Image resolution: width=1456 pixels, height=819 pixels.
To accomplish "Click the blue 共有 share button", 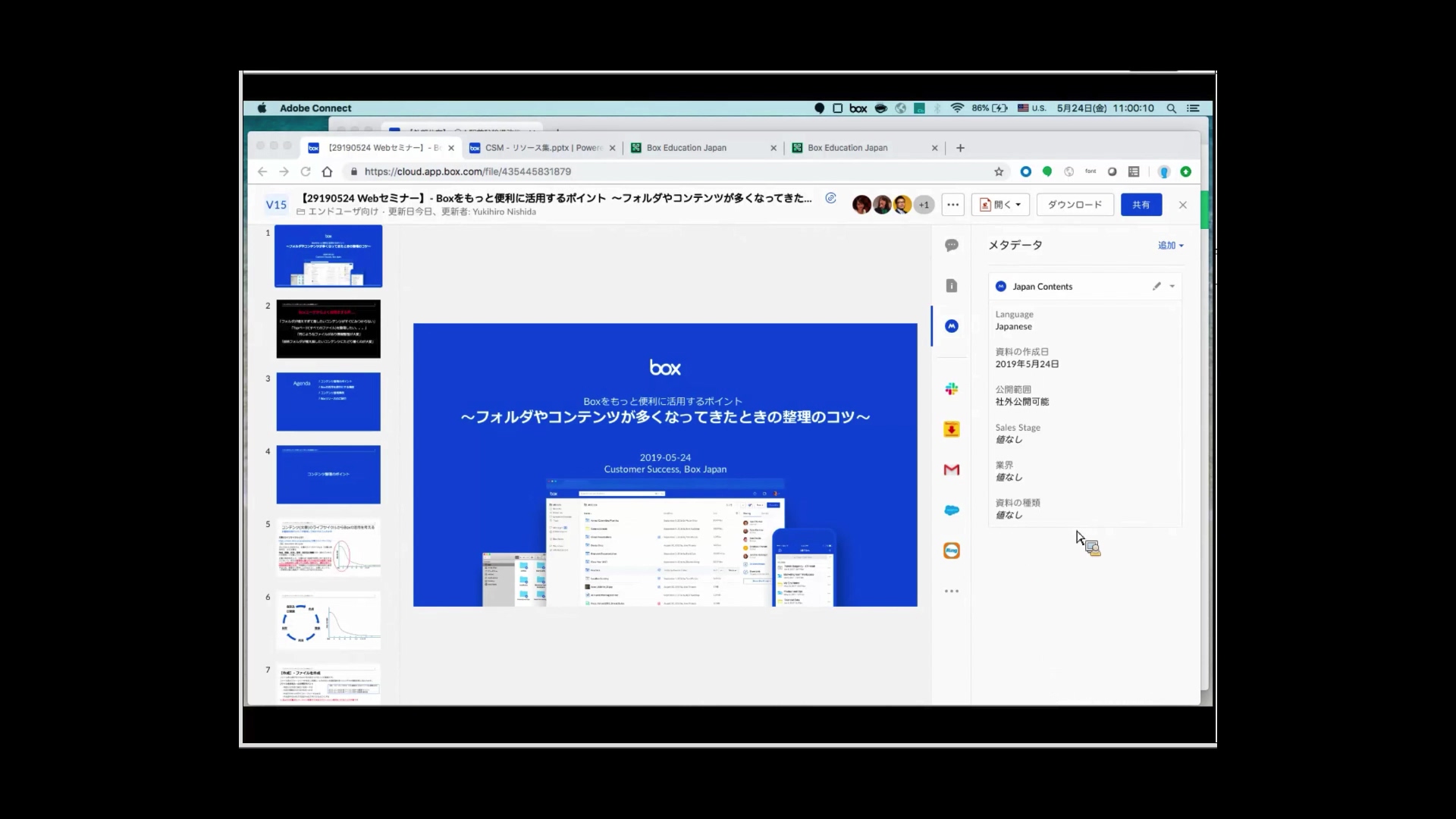I will point(1141,204).
